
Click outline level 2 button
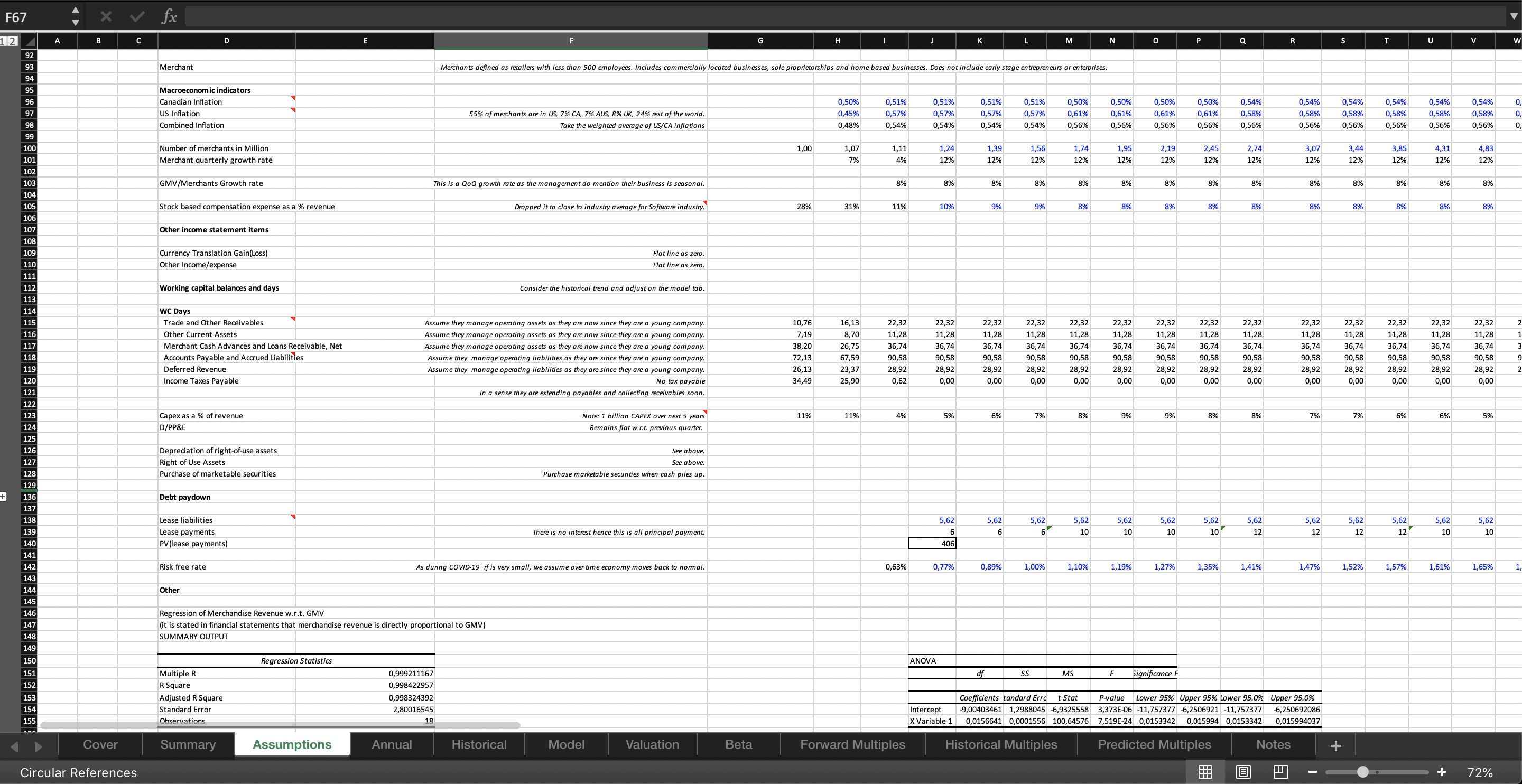pyautogui.click(x=12, y=41)
